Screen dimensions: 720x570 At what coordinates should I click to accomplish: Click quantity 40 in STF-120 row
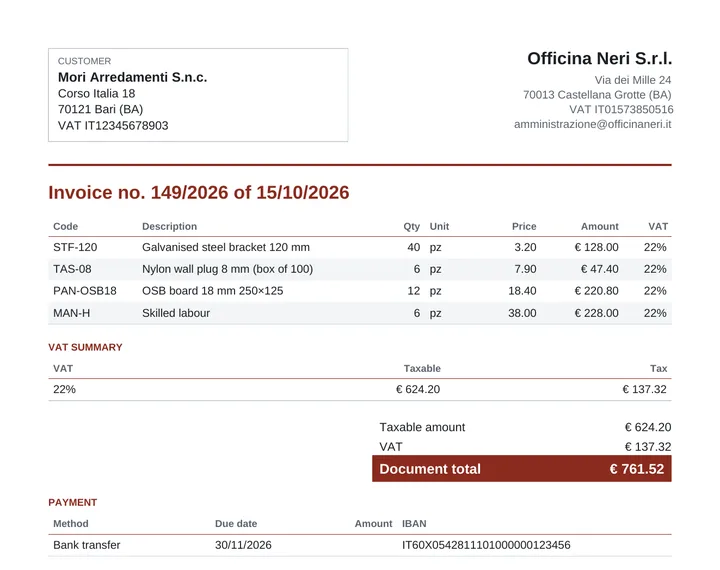413,247
